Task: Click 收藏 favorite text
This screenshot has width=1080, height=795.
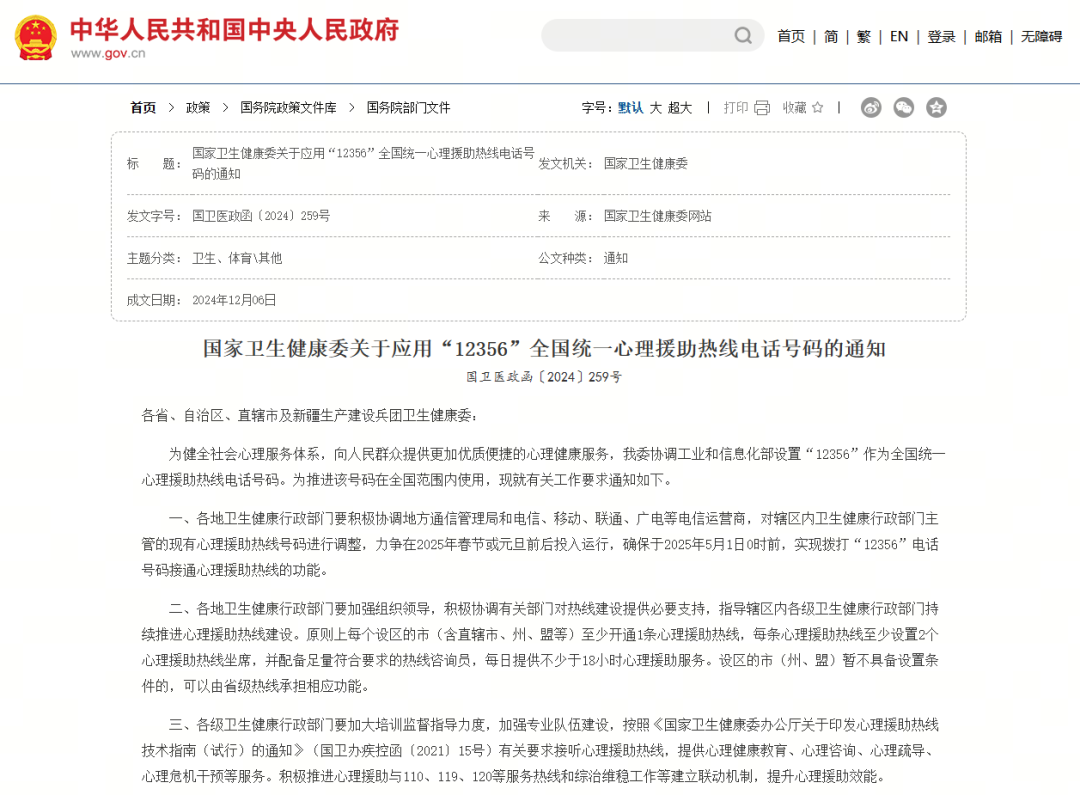Action: (x=794, y=107)
